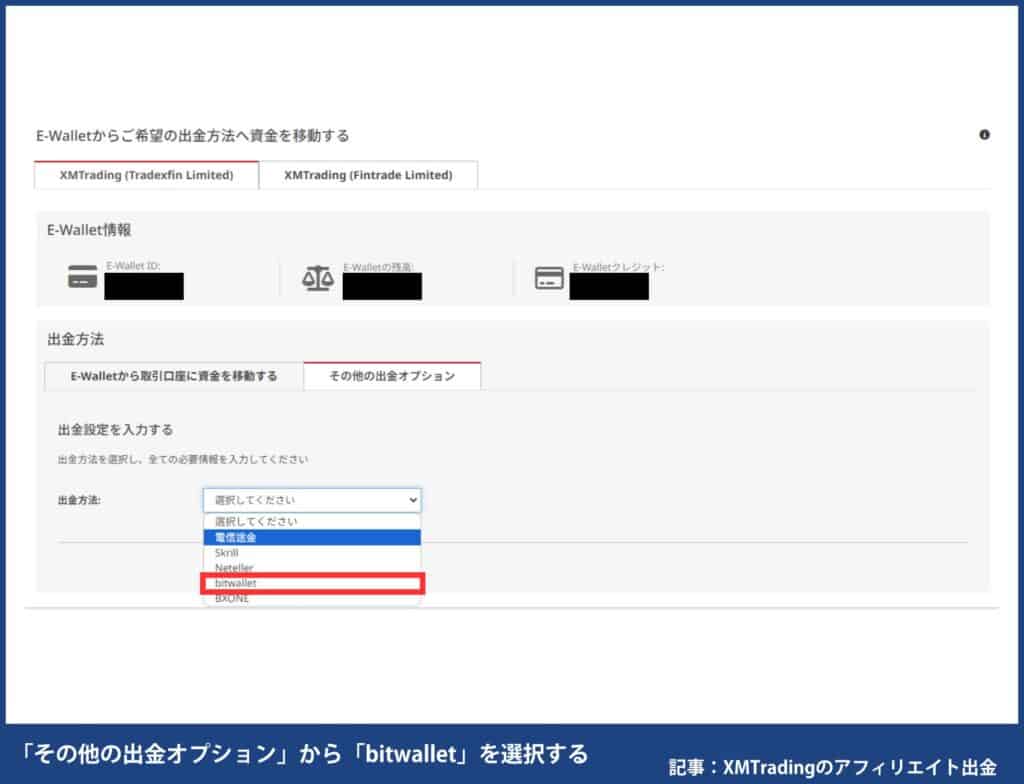Select Skrill from the withdrawal list
Image resolution: width=1024 pixels, height=784 pixels.
(312, 553)
